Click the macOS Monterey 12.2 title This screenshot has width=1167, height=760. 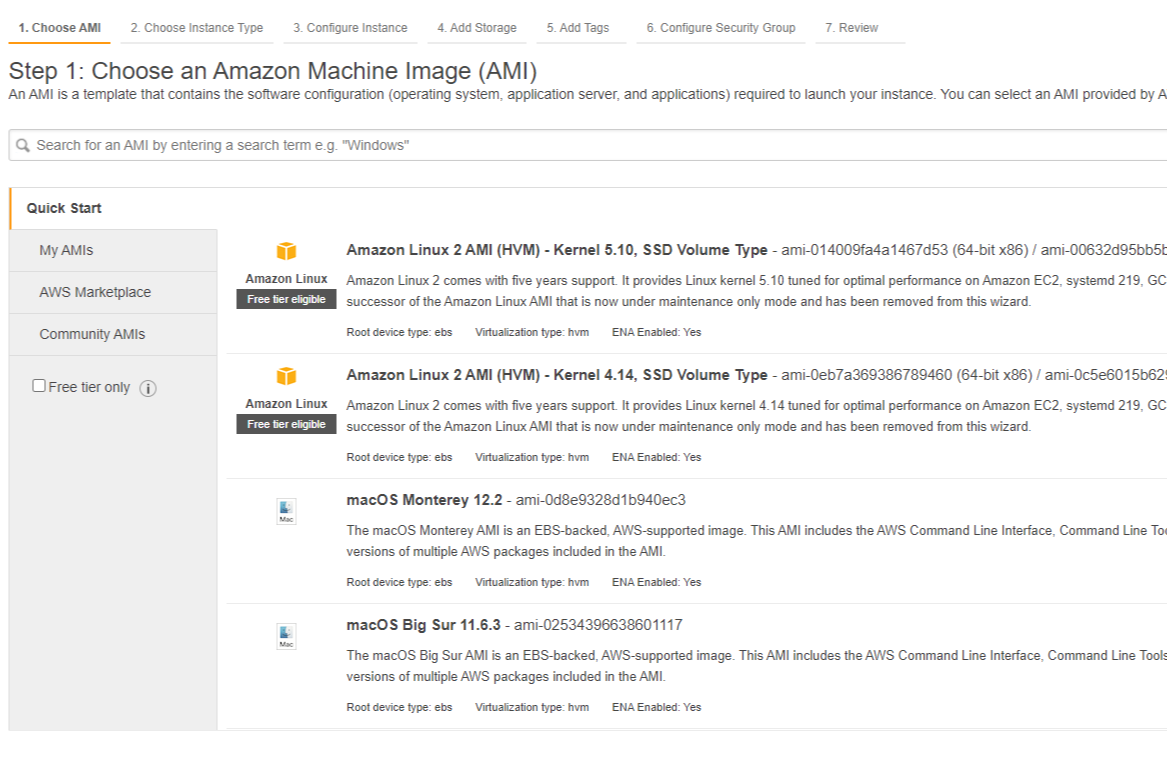[424, 500]
